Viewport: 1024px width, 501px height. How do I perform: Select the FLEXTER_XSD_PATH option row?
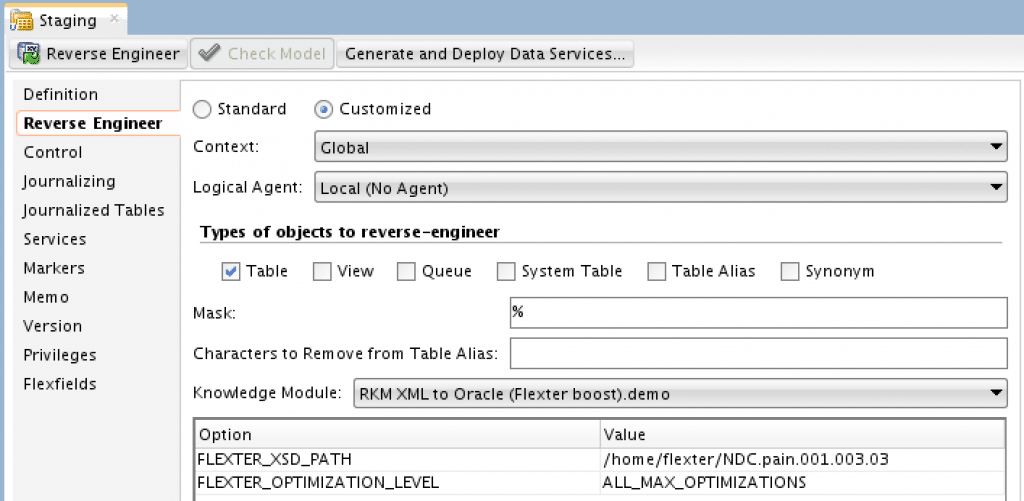coord(398,460)
